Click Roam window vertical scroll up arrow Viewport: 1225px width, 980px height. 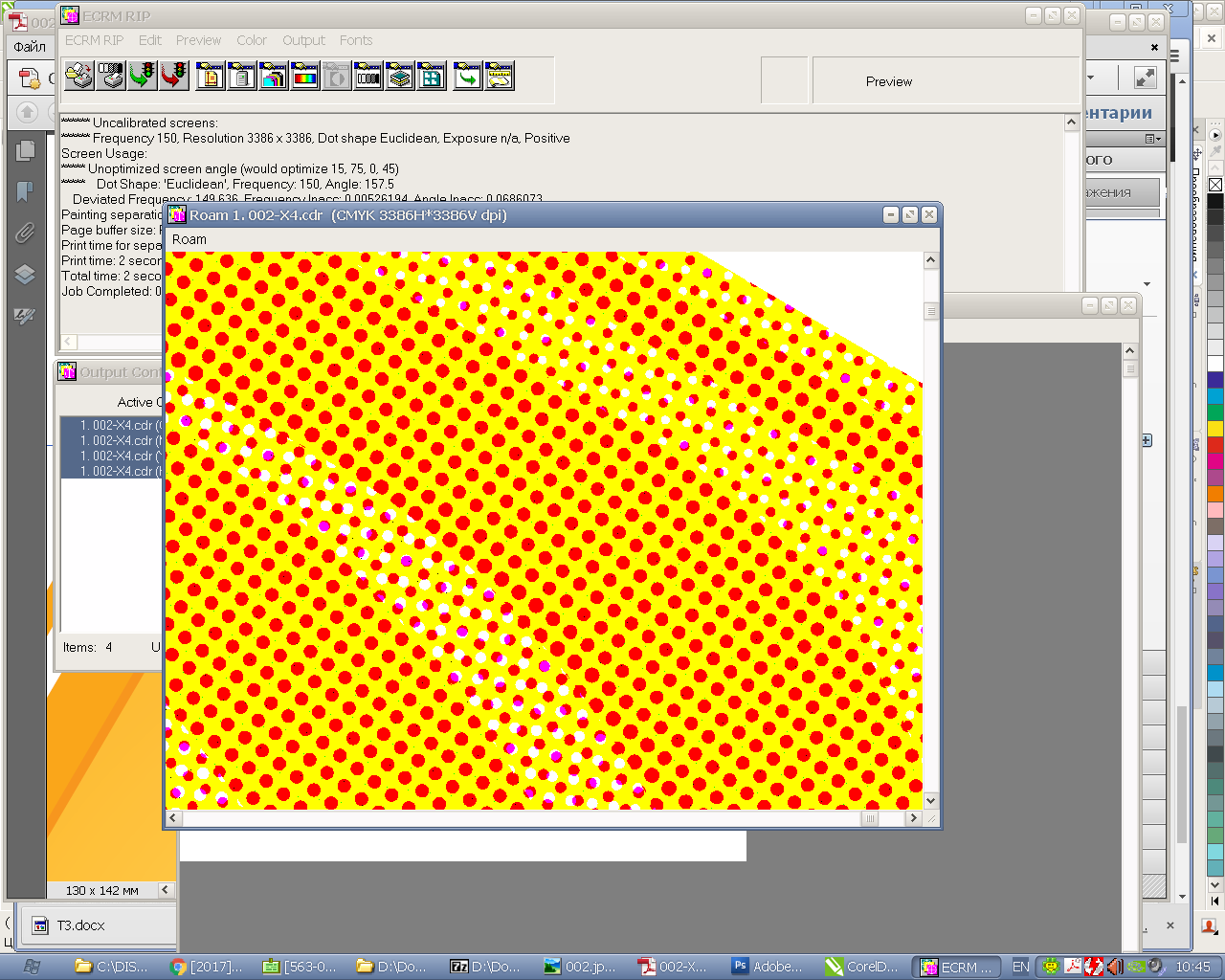point(930,260)
